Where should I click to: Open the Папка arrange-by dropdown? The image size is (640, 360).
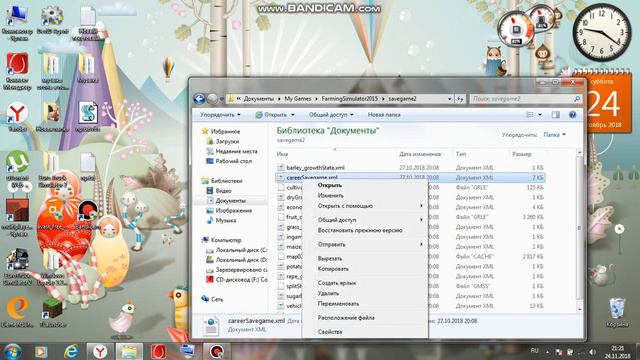point(555,135)
